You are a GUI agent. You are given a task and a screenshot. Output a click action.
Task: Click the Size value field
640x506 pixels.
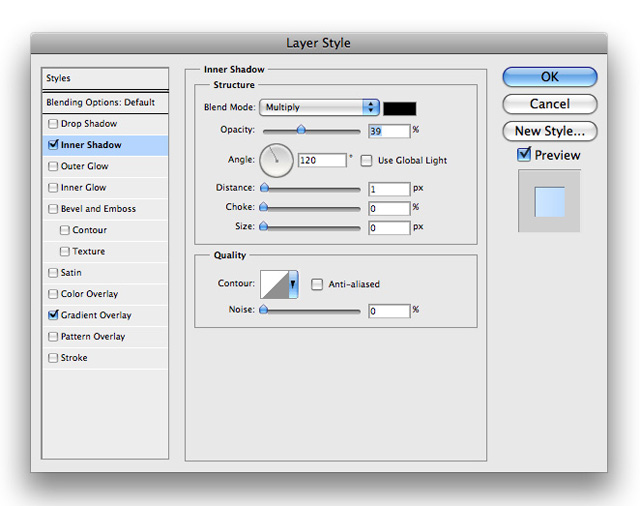[389, 228]
